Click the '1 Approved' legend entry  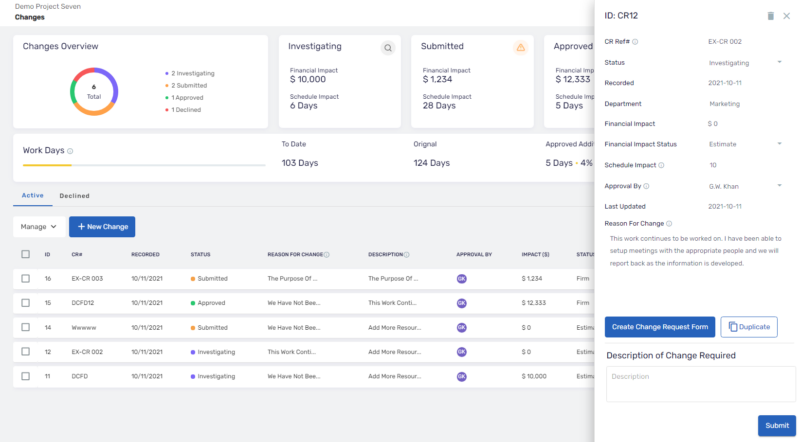click(184, 98)
